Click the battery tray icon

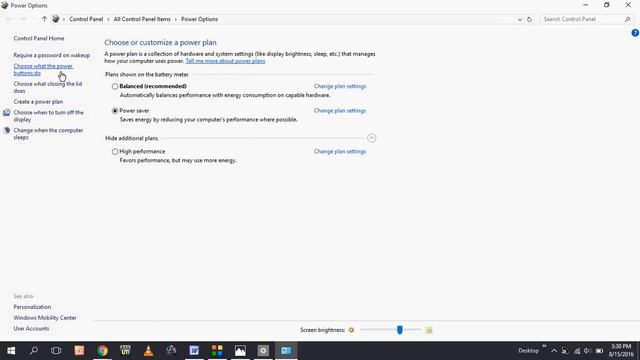point(599,351)
